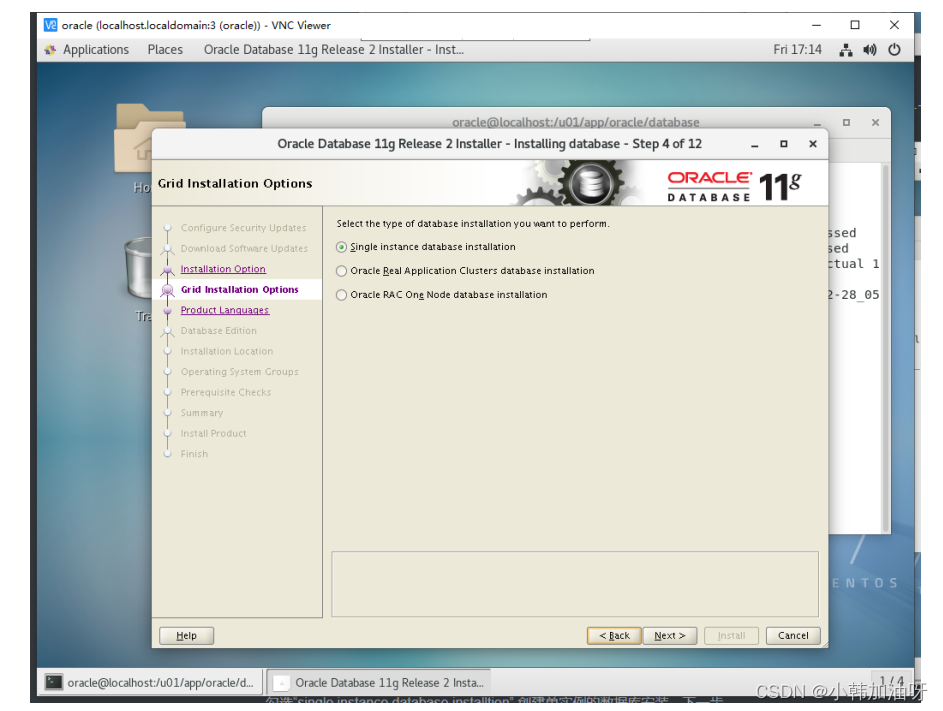943x711 pixels.
Task: Open the volume control icon
Action: (870, 50)
